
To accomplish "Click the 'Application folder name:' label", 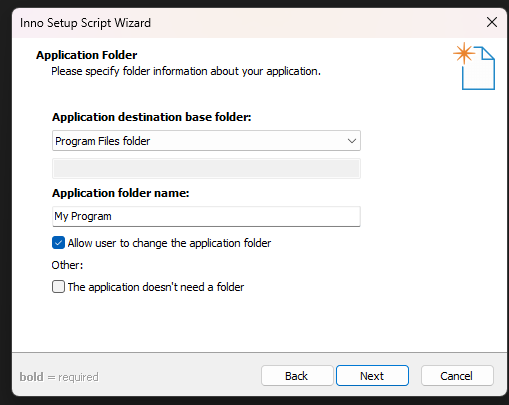I will point(121,193).
